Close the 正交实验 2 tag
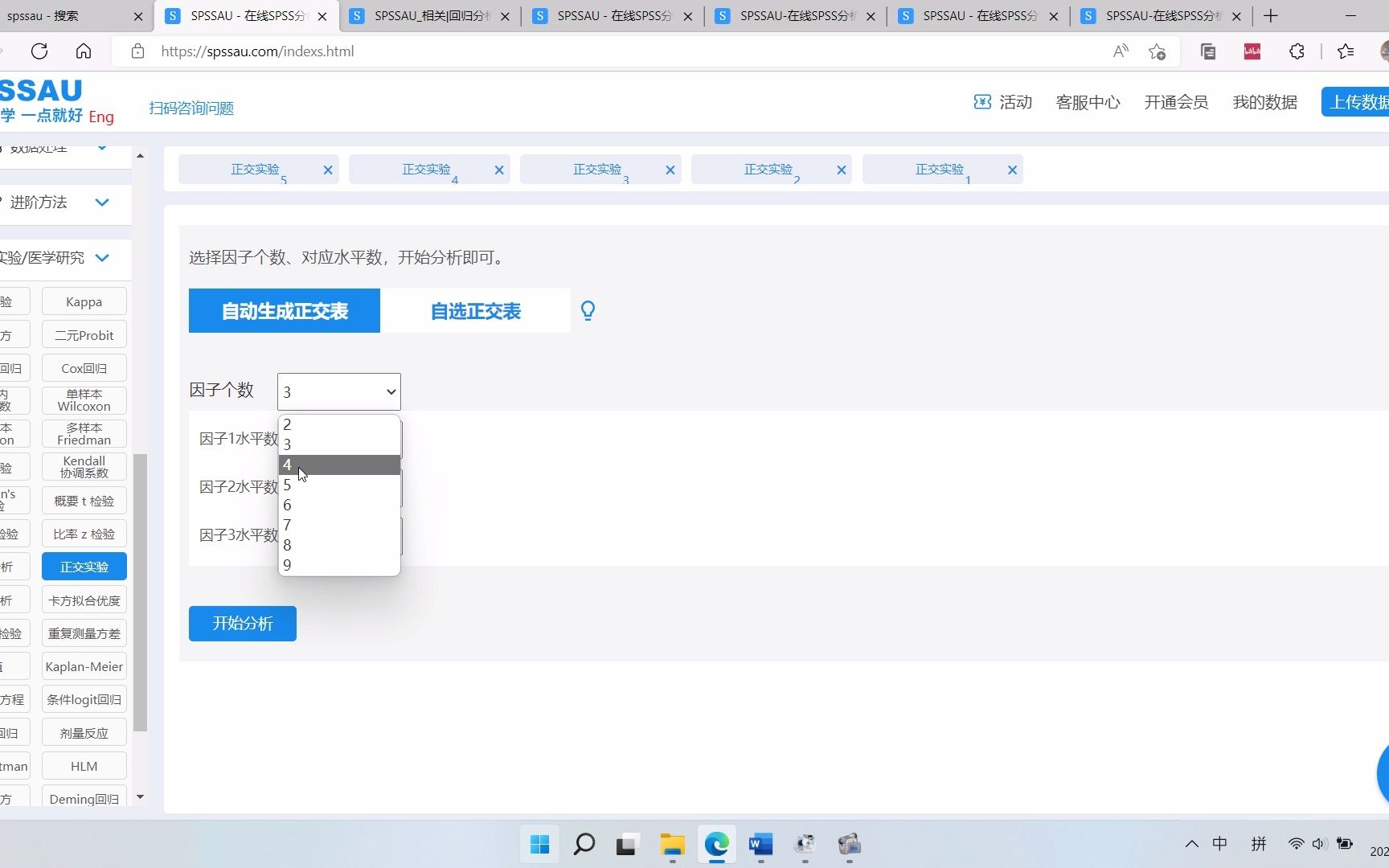 coord(842,170)
